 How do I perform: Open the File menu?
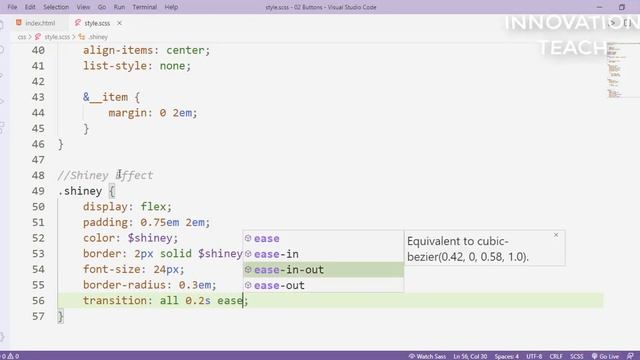coord(12,7)
